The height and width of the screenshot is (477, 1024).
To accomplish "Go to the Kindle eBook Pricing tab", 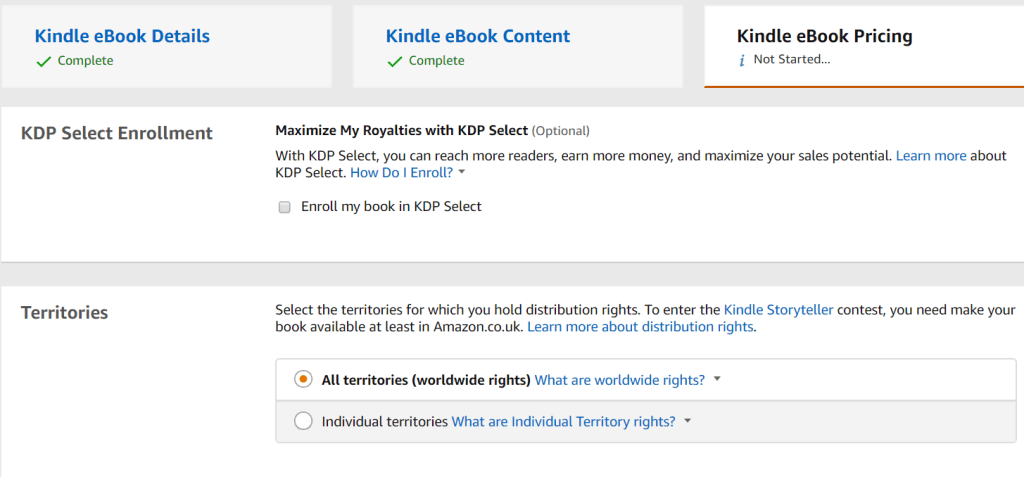I will point(824,36).
